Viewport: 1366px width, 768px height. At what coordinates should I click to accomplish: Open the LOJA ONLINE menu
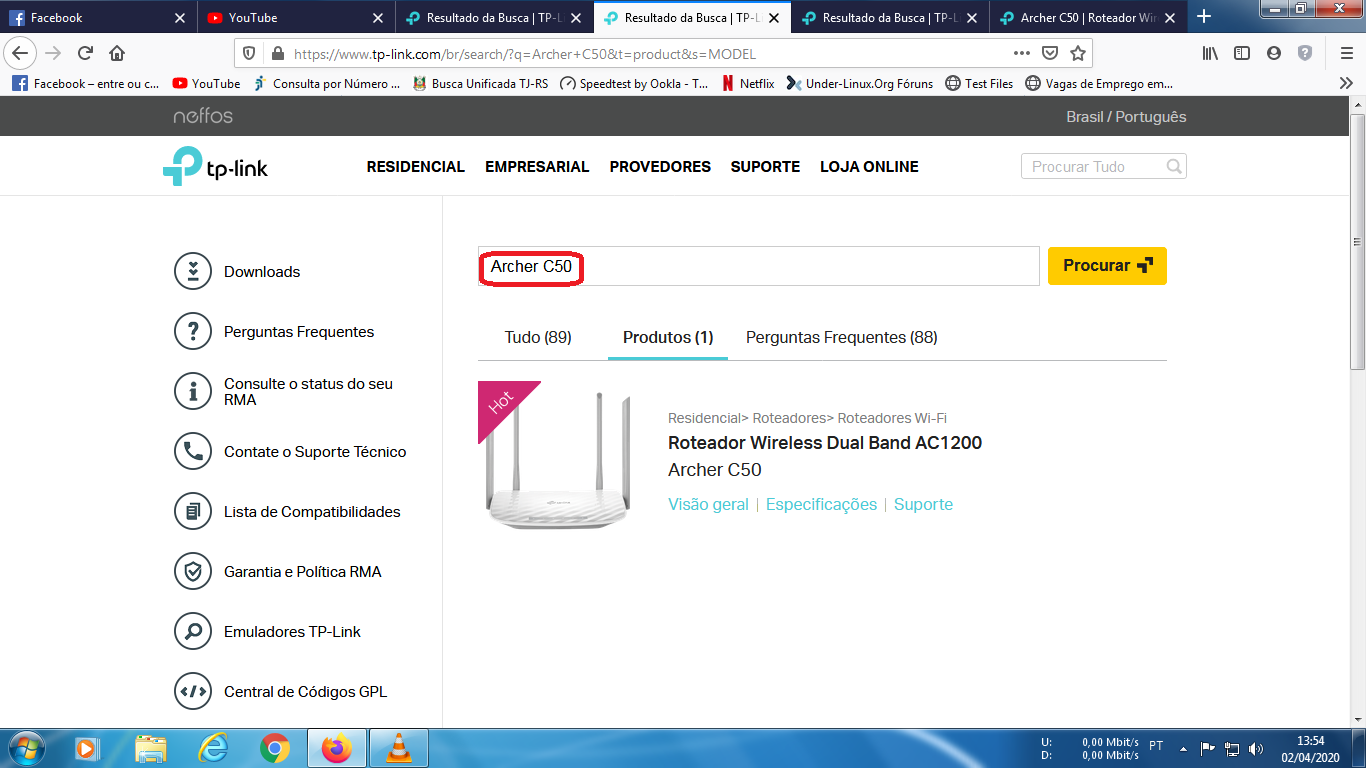tap(869, 167)
